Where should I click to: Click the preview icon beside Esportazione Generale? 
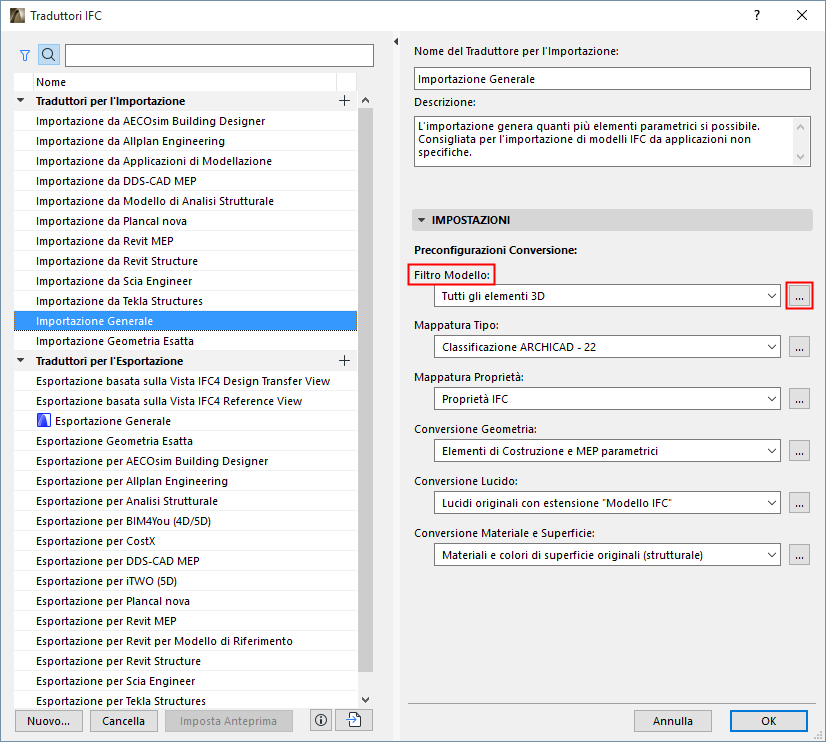(44, 421)
